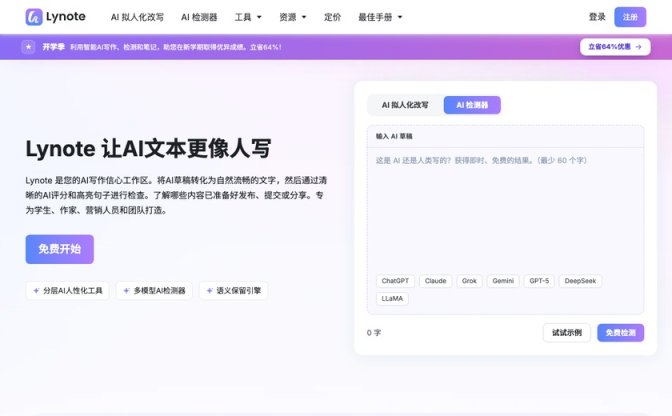Screen dimensions: 672x416
Task: Click the 注册 sign-up button
Action: pos(630,17)
